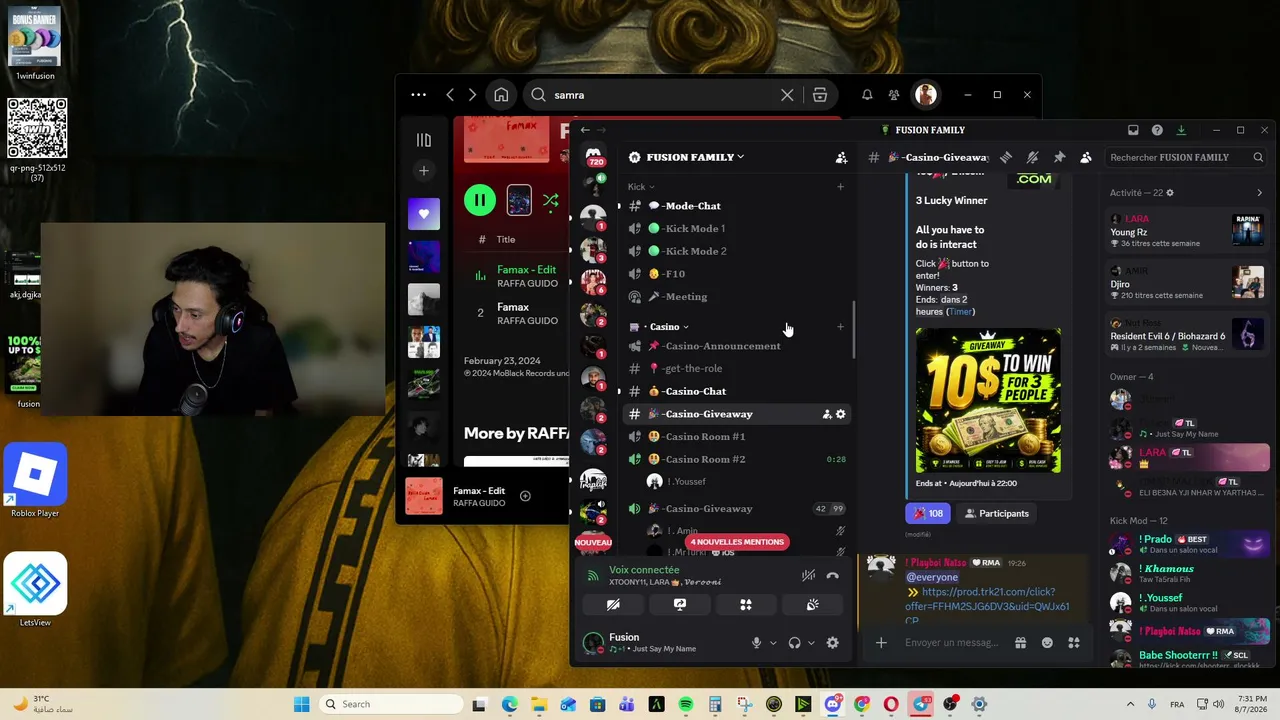This screenshot has height=720, width=1280.
Task: Open the -Casino-Chat channel
Action: pos(736,391)
